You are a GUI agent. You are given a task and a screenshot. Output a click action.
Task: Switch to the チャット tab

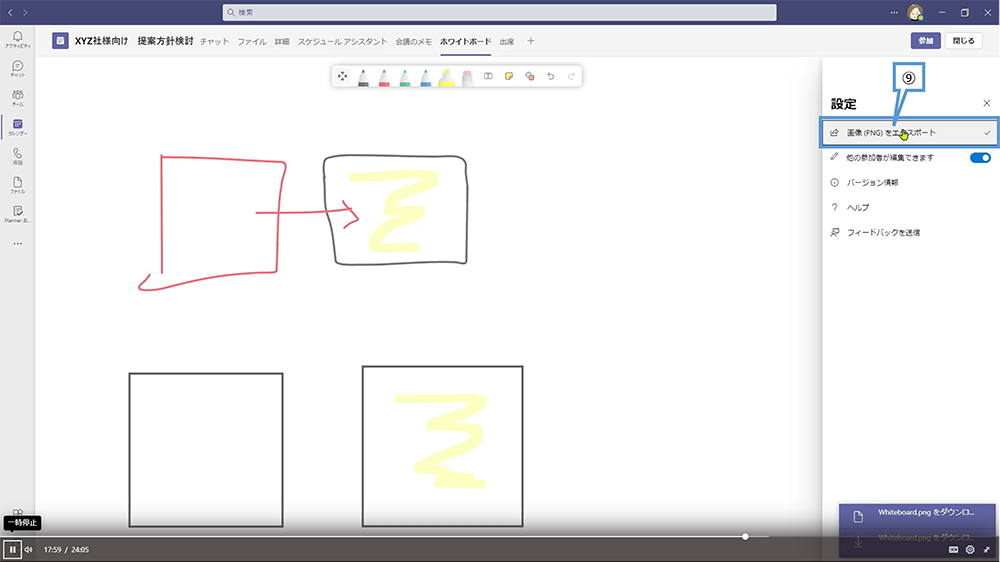tap(214, 41)
